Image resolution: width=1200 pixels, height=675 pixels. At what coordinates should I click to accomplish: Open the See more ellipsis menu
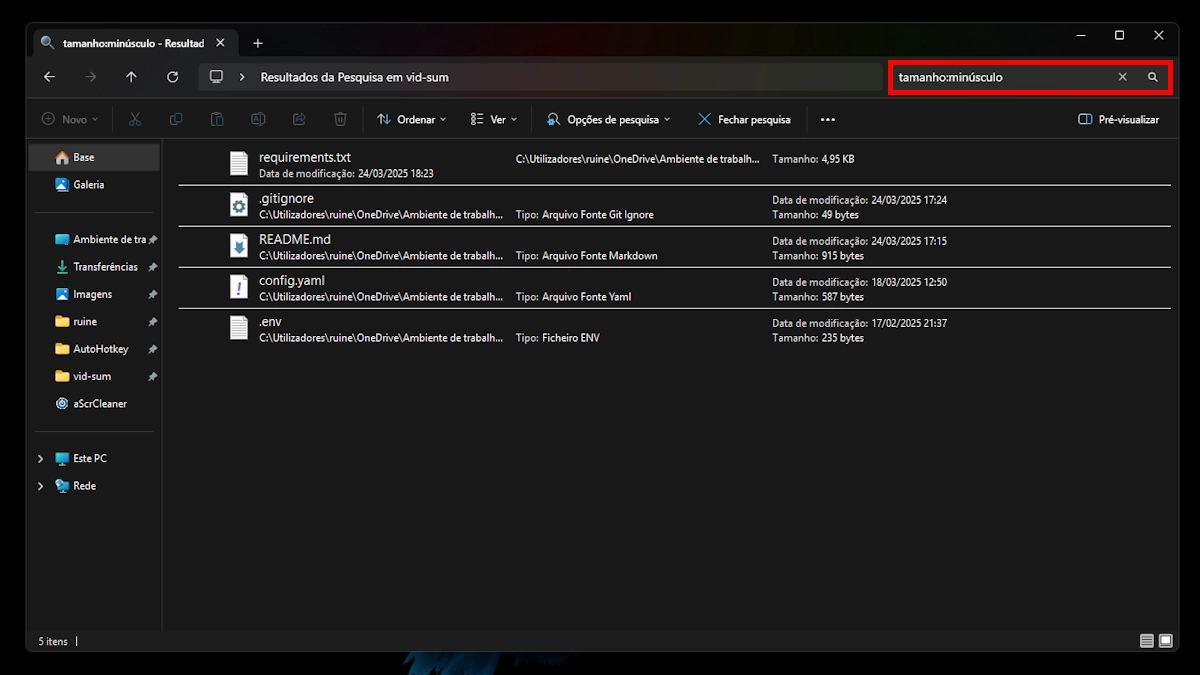coord(827,119)
